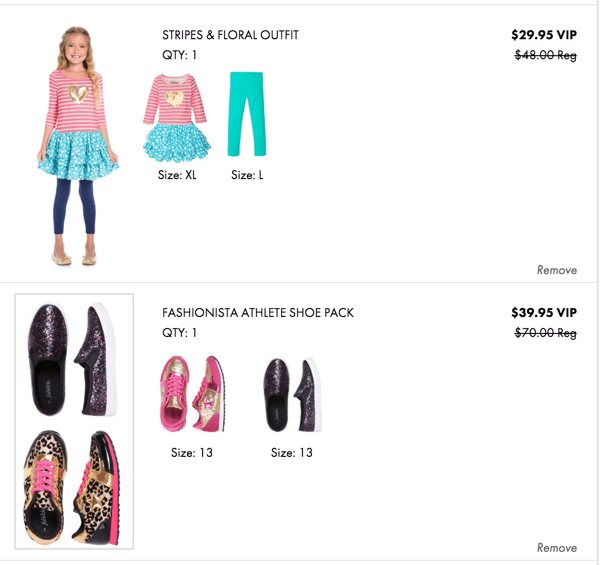Click the shoe pack QTY: 1 text

(x=179, y=333)
